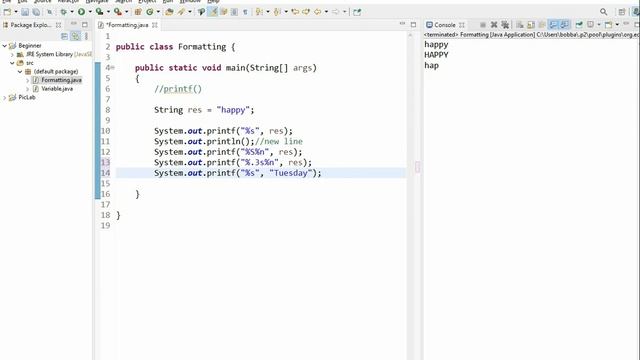This screenshot has height=360, width=640.
Task: Click Collapse All in Package Explorer
Action: [64, 36]
